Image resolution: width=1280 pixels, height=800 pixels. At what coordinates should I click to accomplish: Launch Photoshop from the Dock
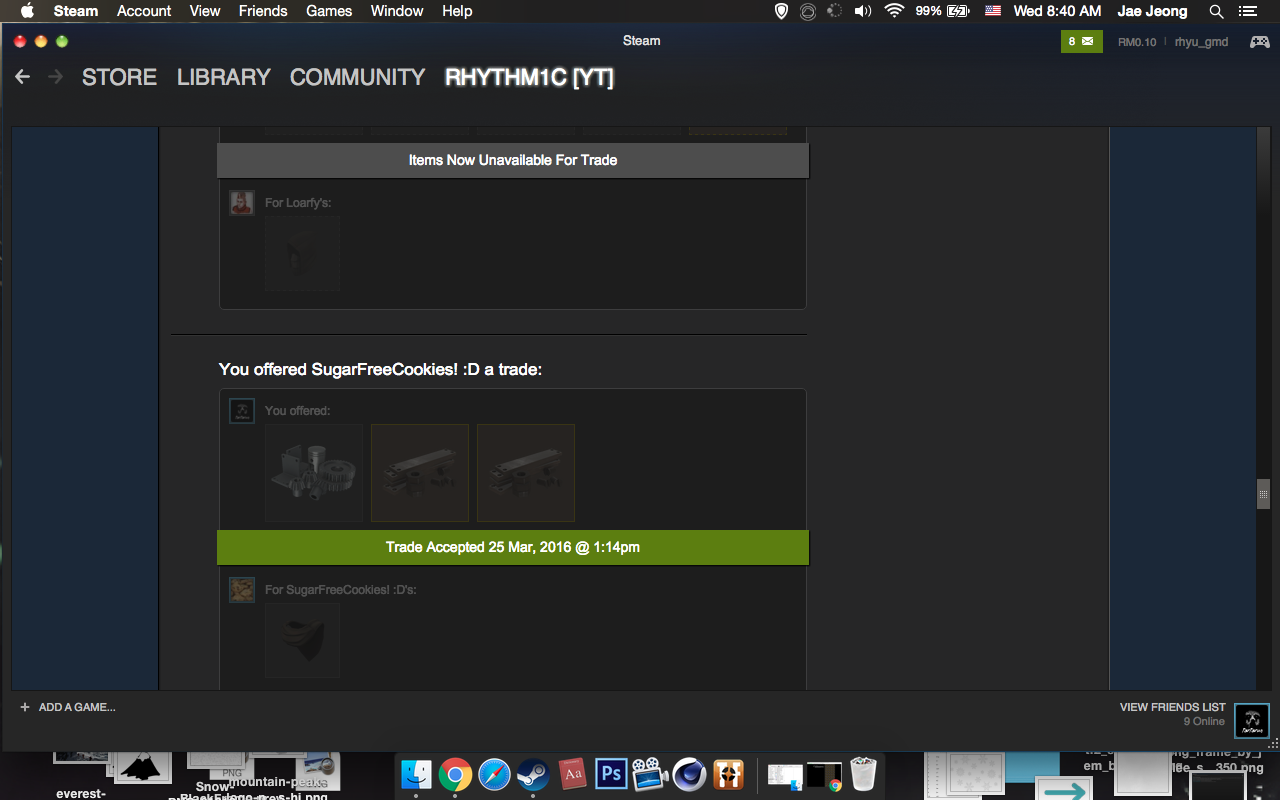(610, 774)
